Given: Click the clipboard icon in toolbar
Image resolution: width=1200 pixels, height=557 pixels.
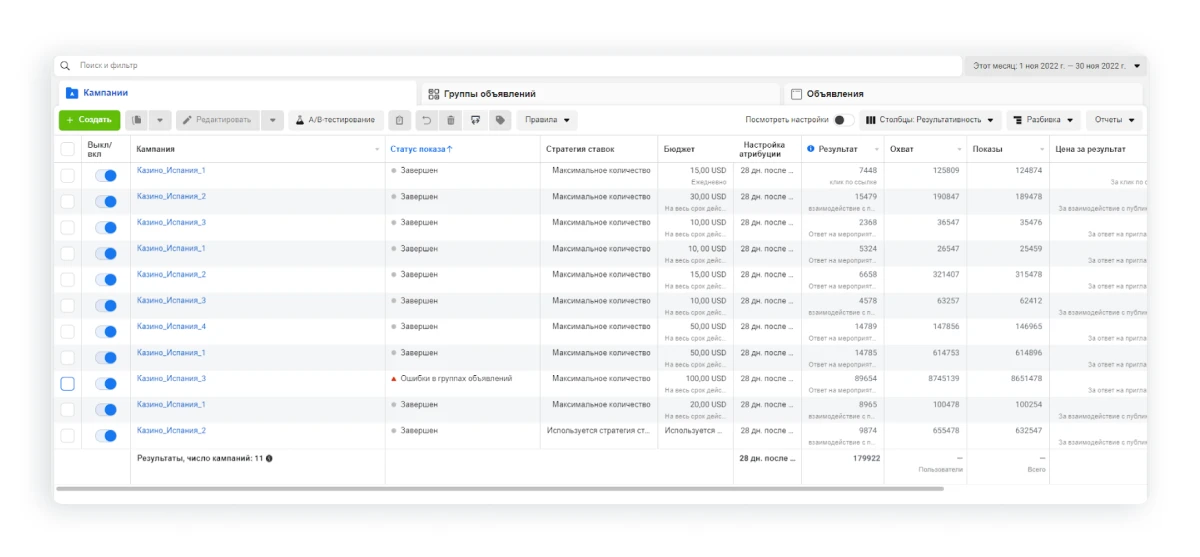Looking at the screenshot, I should 399,120.
